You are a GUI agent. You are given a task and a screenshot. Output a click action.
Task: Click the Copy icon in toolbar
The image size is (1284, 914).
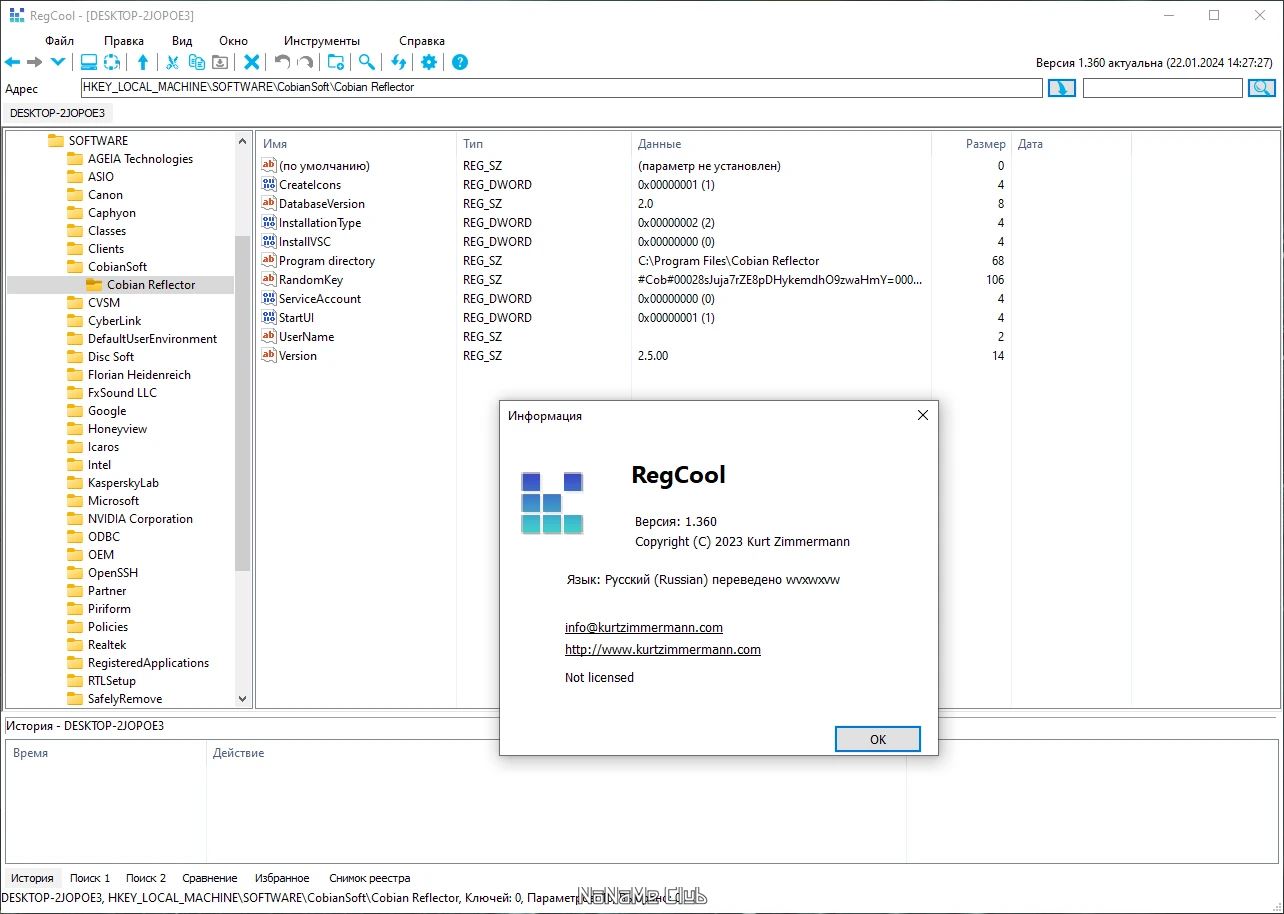197,62
